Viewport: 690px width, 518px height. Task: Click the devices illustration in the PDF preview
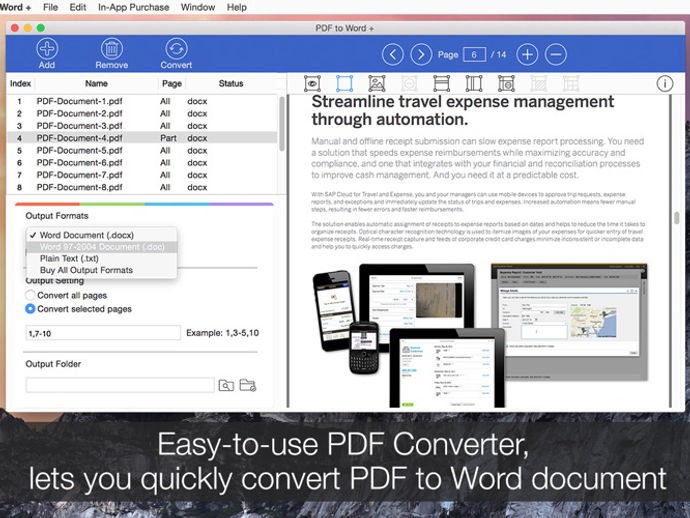click(x=408, y=335)
